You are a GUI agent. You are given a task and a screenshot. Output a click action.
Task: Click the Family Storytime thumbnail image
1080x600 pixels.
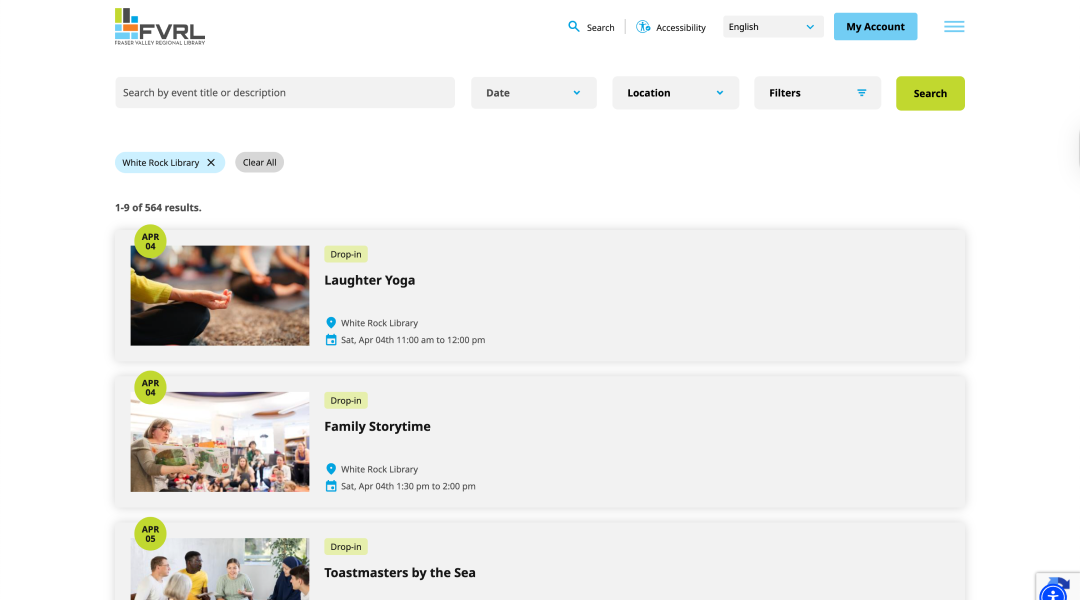pos(220,442)
